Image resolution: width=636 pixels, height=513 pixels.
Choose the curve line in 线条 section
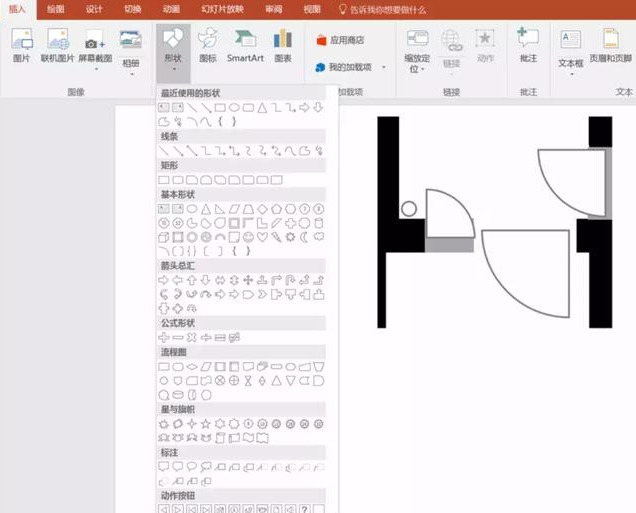(290, 151)
